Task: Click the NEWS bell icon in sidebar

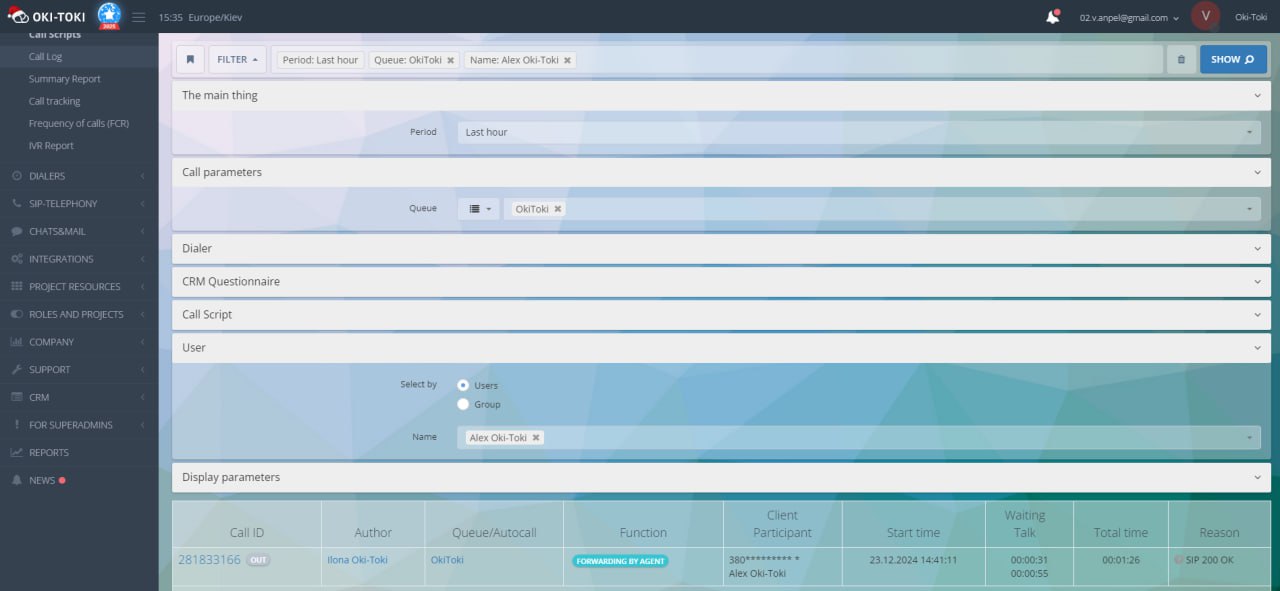Action: [x=17, y=480]
